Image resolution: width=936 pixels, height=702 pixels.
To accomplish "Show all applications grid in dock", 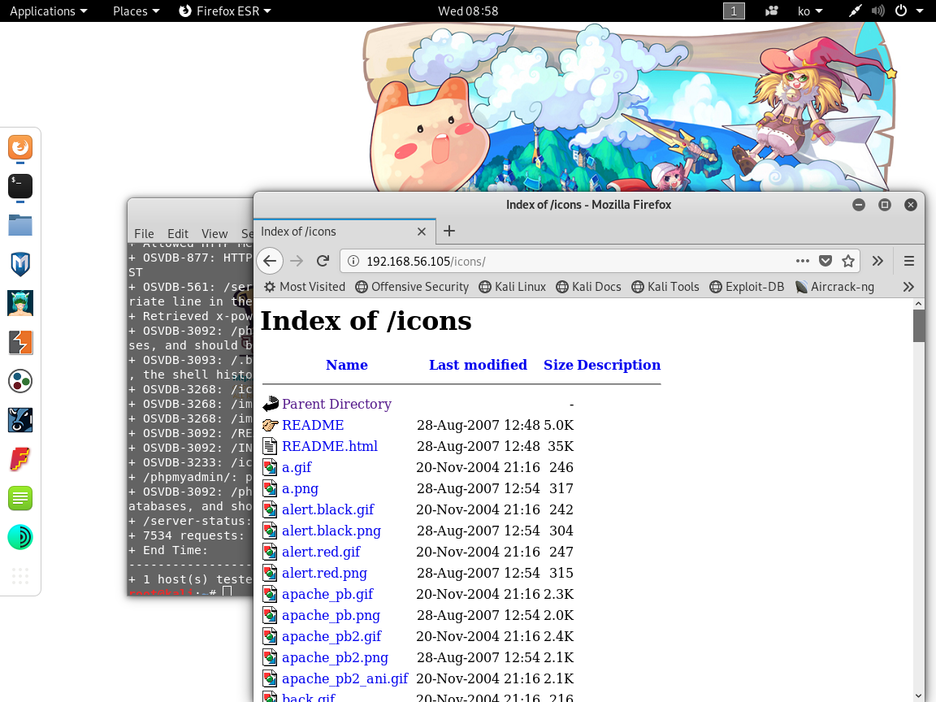I will (20, 576).
